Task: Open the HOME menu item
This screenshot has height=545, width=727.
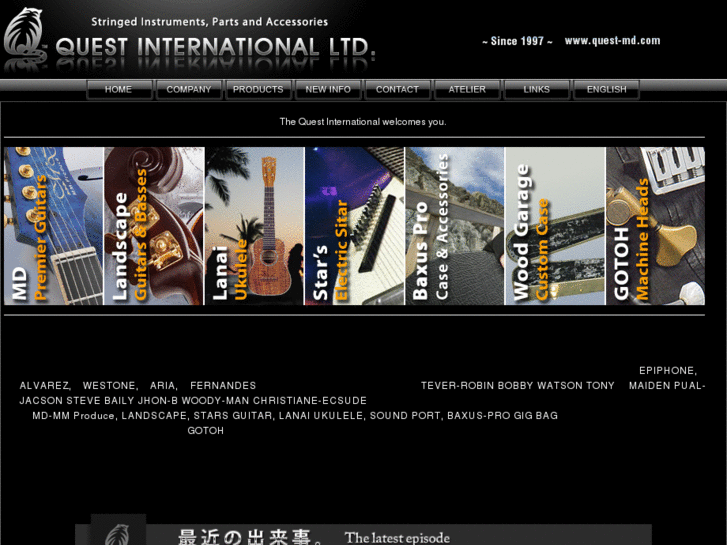Action: pos(119,90)
